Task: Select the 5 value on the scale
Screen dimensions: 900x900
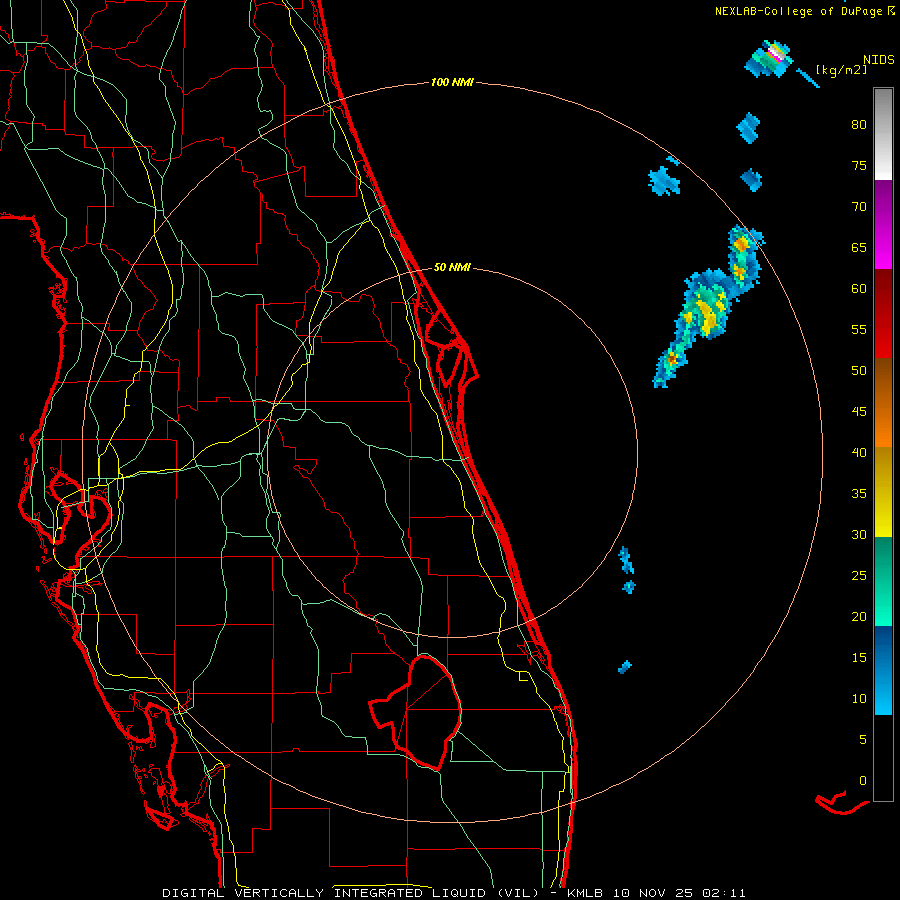Action: [863, 740]
